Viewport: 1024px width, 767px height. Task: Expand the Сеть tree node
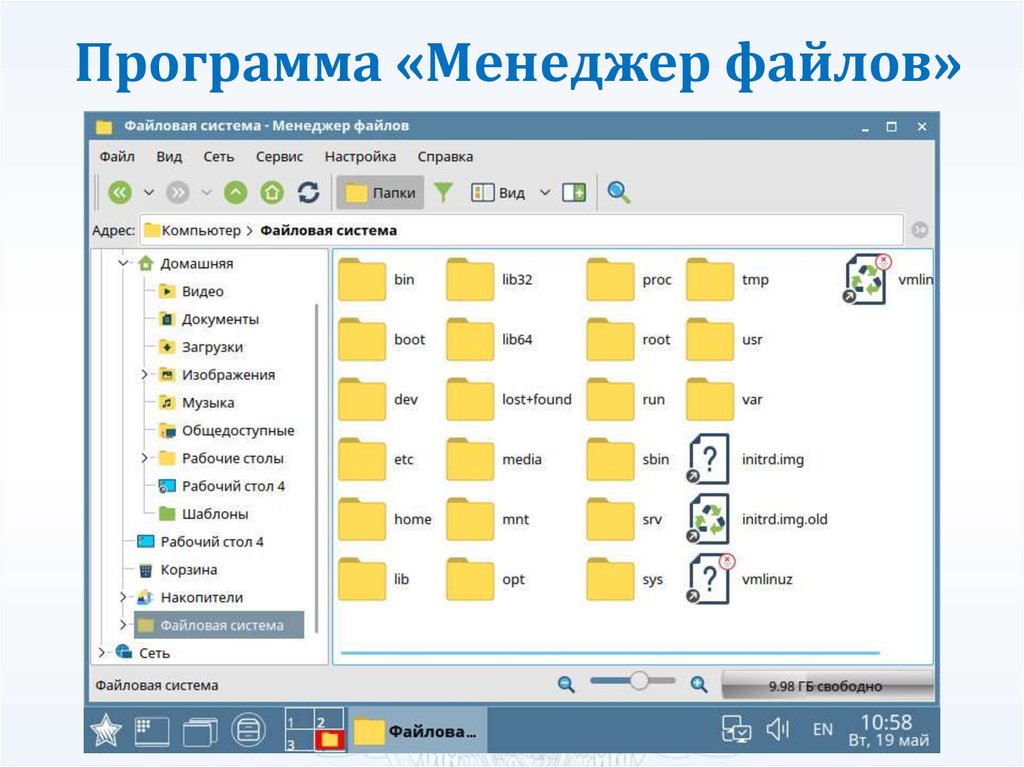pos(101,653)
